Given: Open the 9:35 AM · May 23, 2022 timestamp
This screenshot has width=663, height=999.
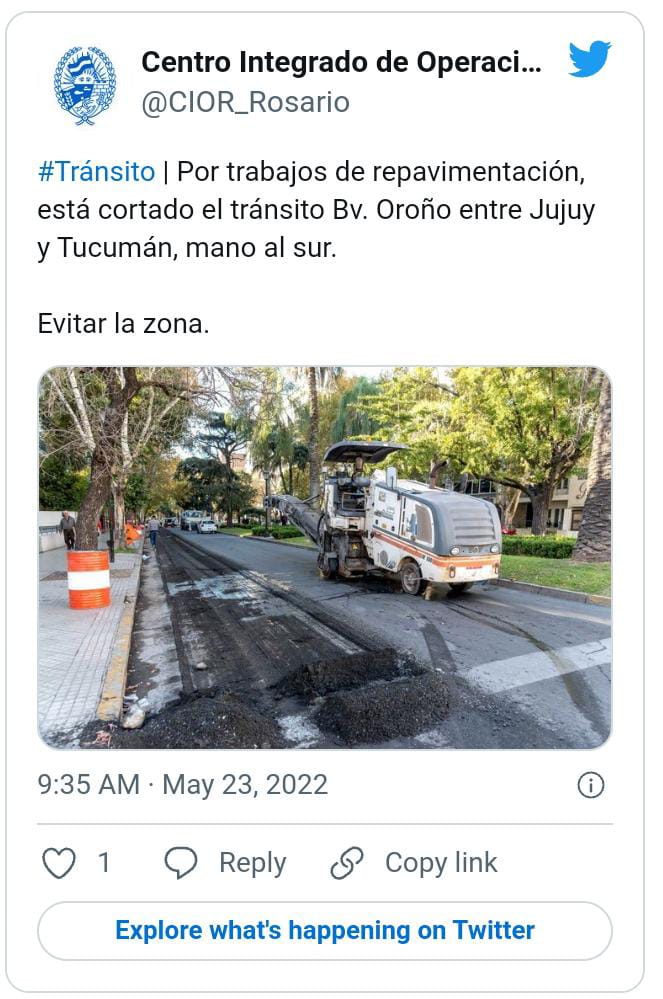Looking at the screenshot, I should 183,785.
